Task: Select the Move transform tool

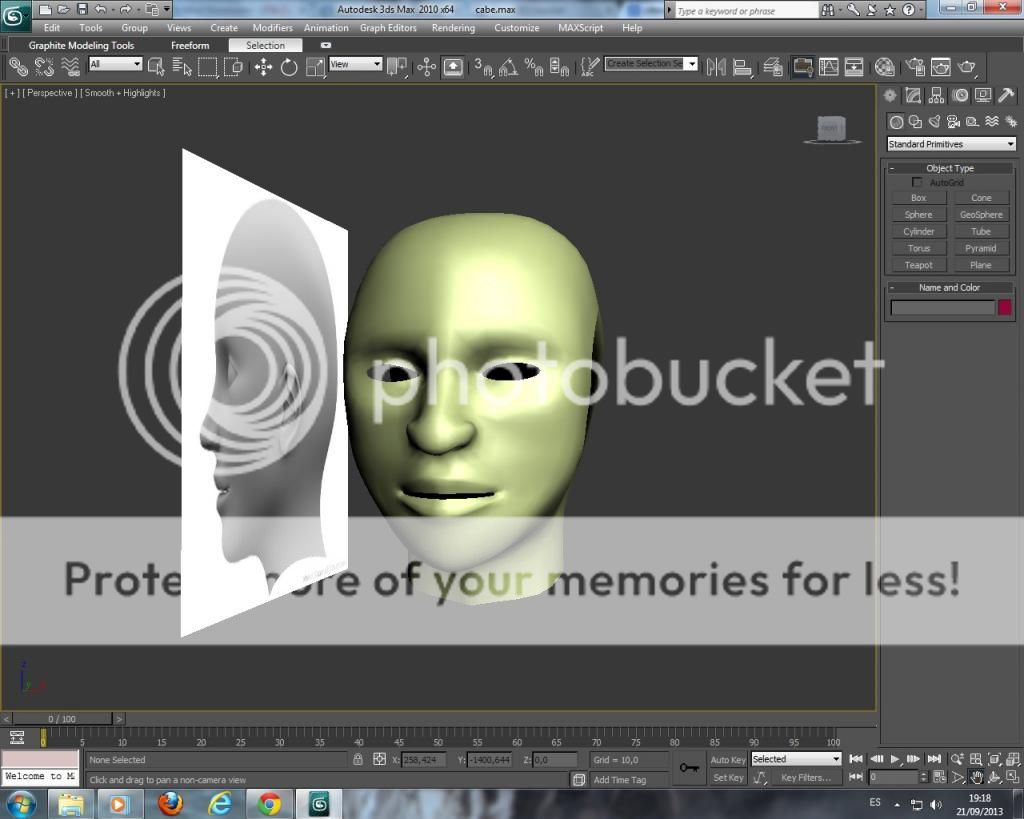Action: (263, 67)
